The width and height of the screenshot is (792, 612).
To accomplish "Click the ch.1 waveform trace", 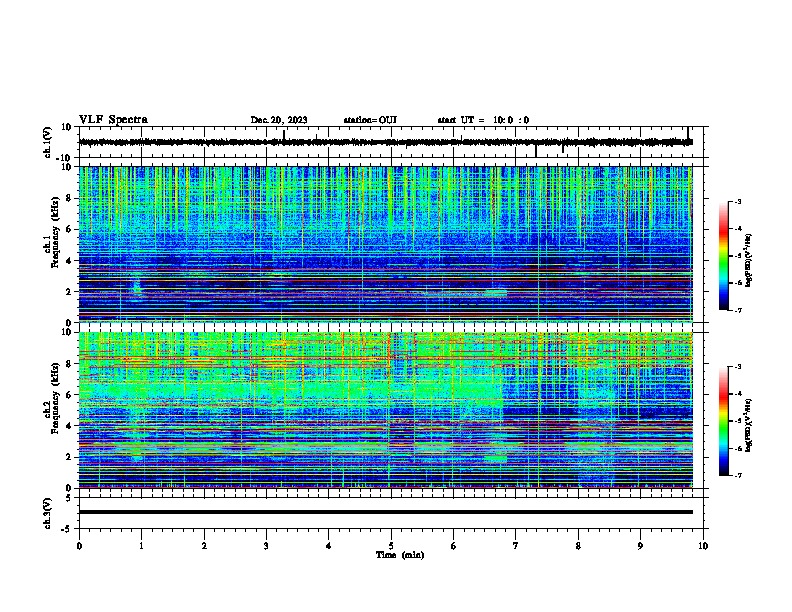I will click(386, 142).
